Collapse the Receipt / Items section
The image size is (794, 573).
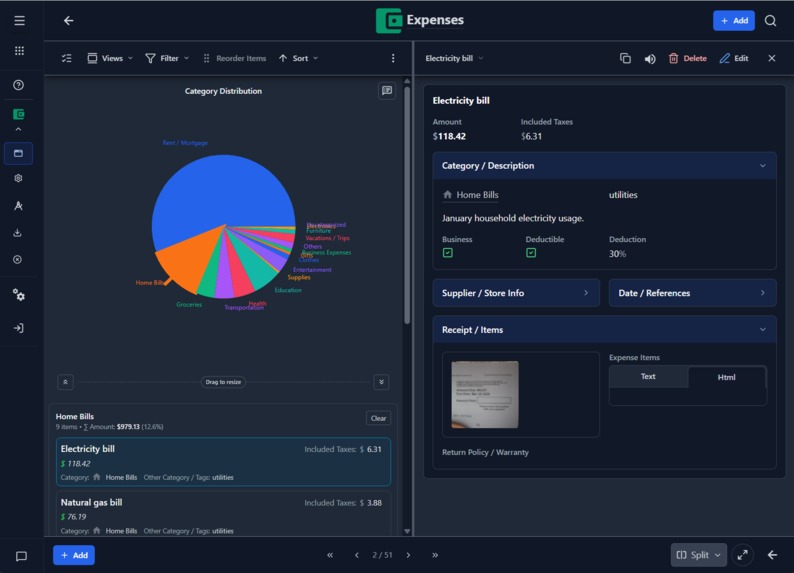604,330
